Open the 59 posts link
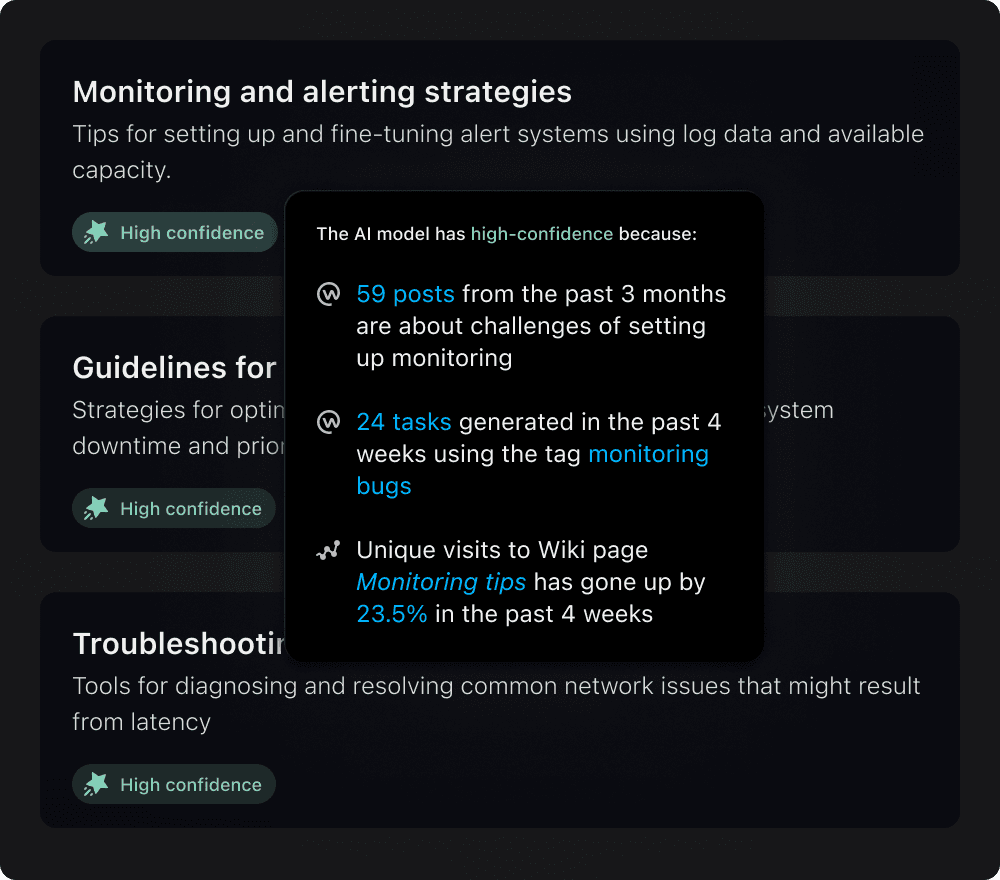This screenshot has width=1000, height=880. click(x=405, y=294)
